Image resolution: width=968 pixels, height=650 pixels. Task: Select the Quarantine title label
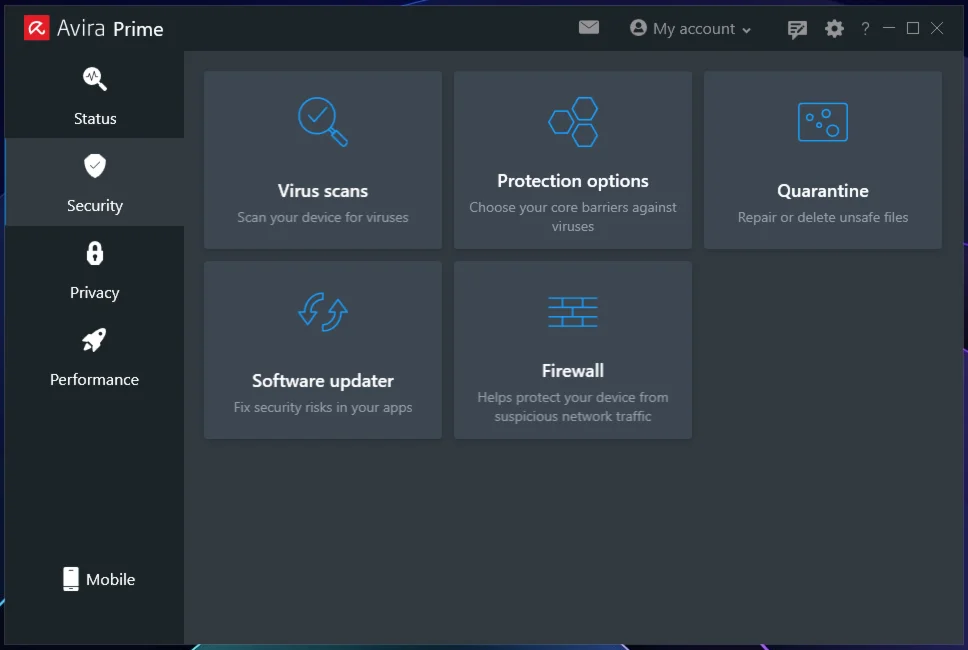tap(822, 191)
